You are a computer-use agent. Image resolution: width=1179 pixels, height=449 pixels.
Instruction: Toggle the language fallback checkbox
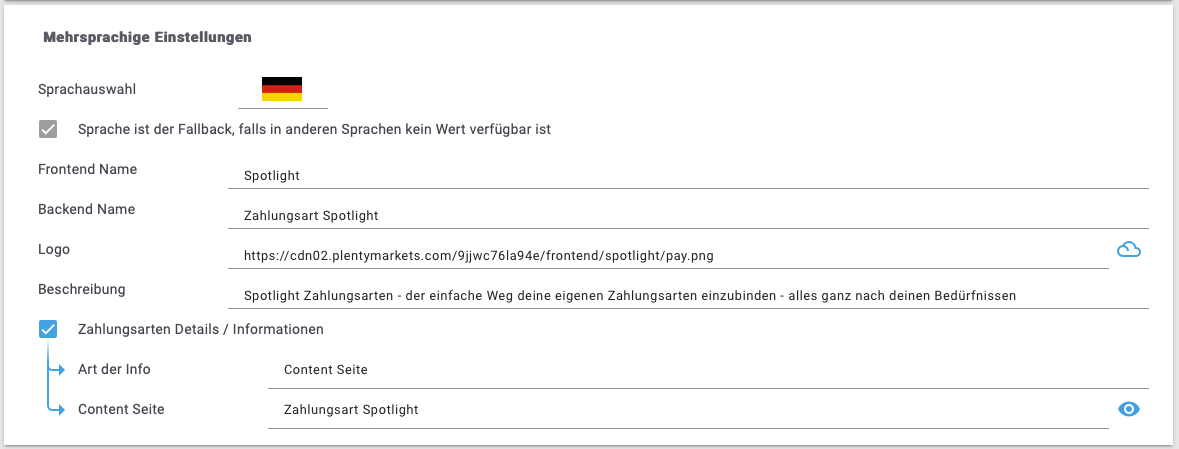click(x=48, y=129)
